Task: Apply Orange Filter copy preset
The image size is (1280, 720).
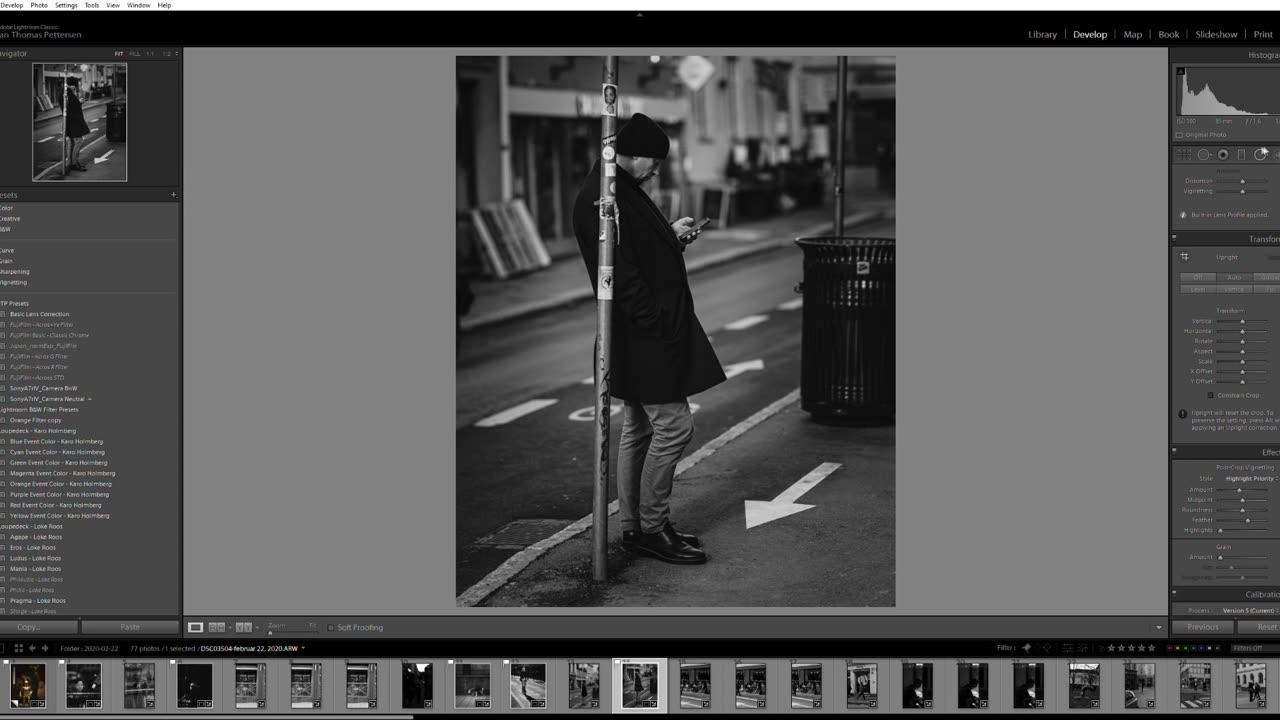Action: click(36, 420)
